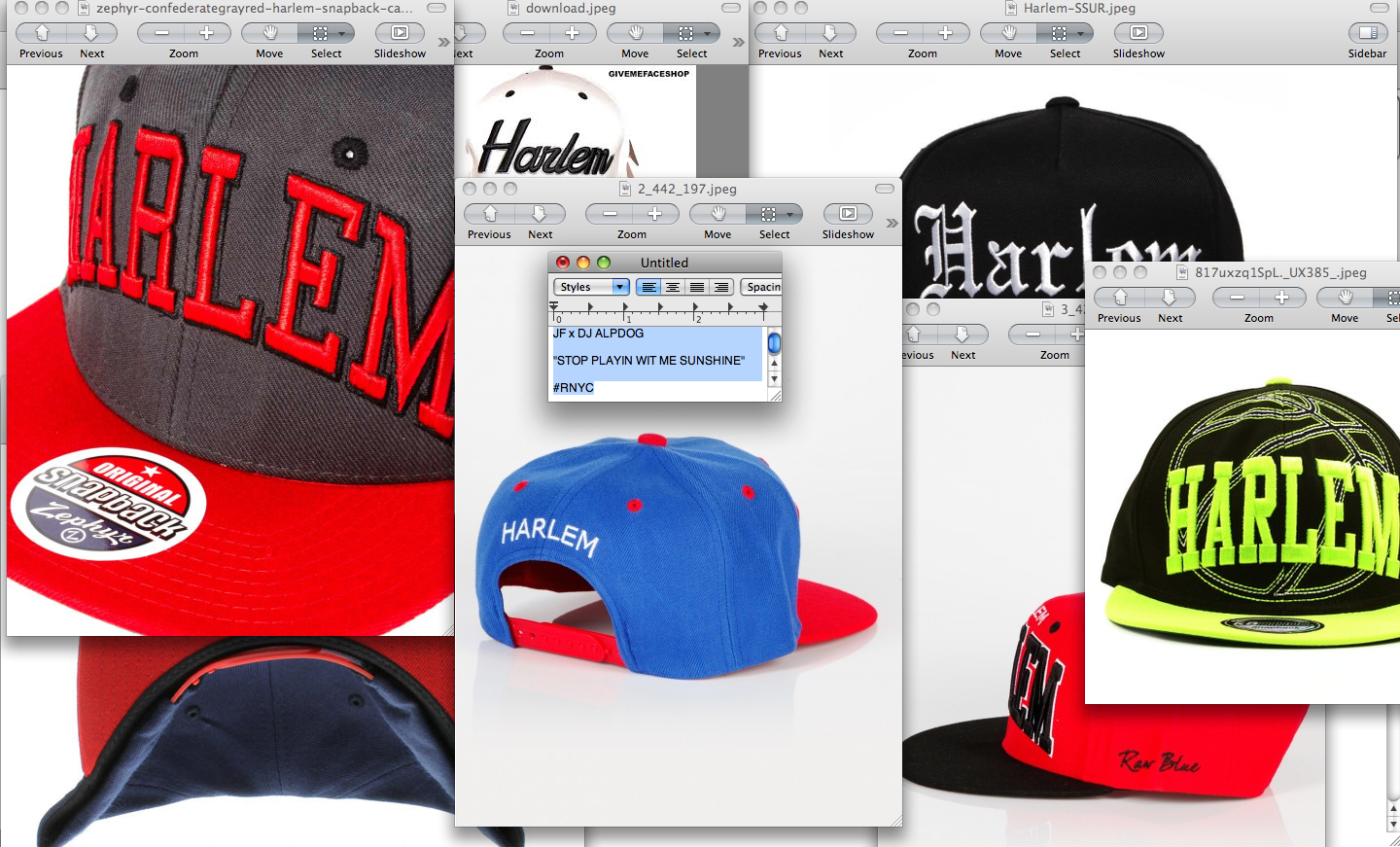Zoom in on the Harlem-SSUR.jpeg window
1400x847 pixels.
coord(946,33)
